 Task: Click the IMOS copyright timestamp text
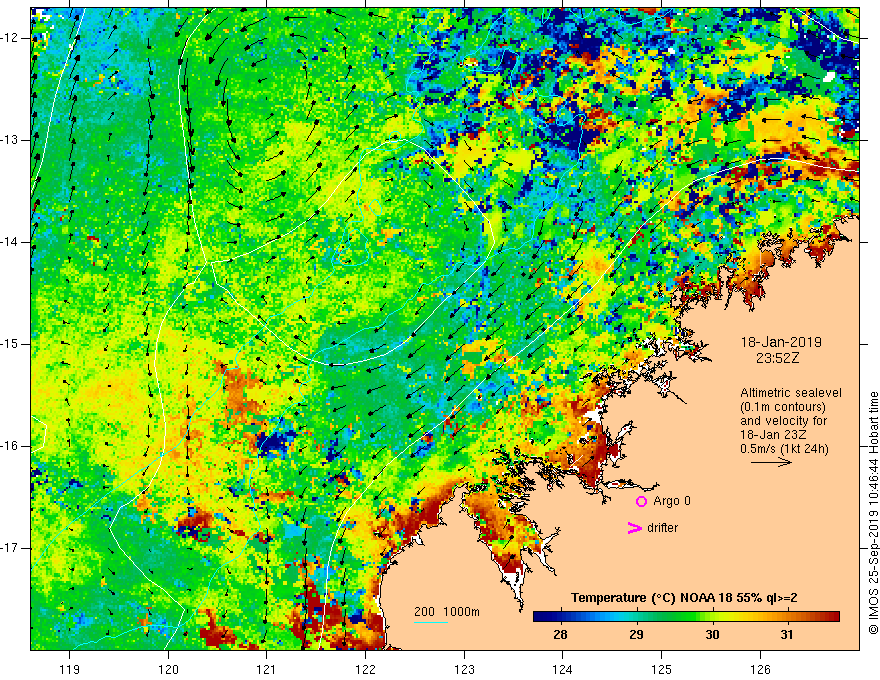click(873, 514)
